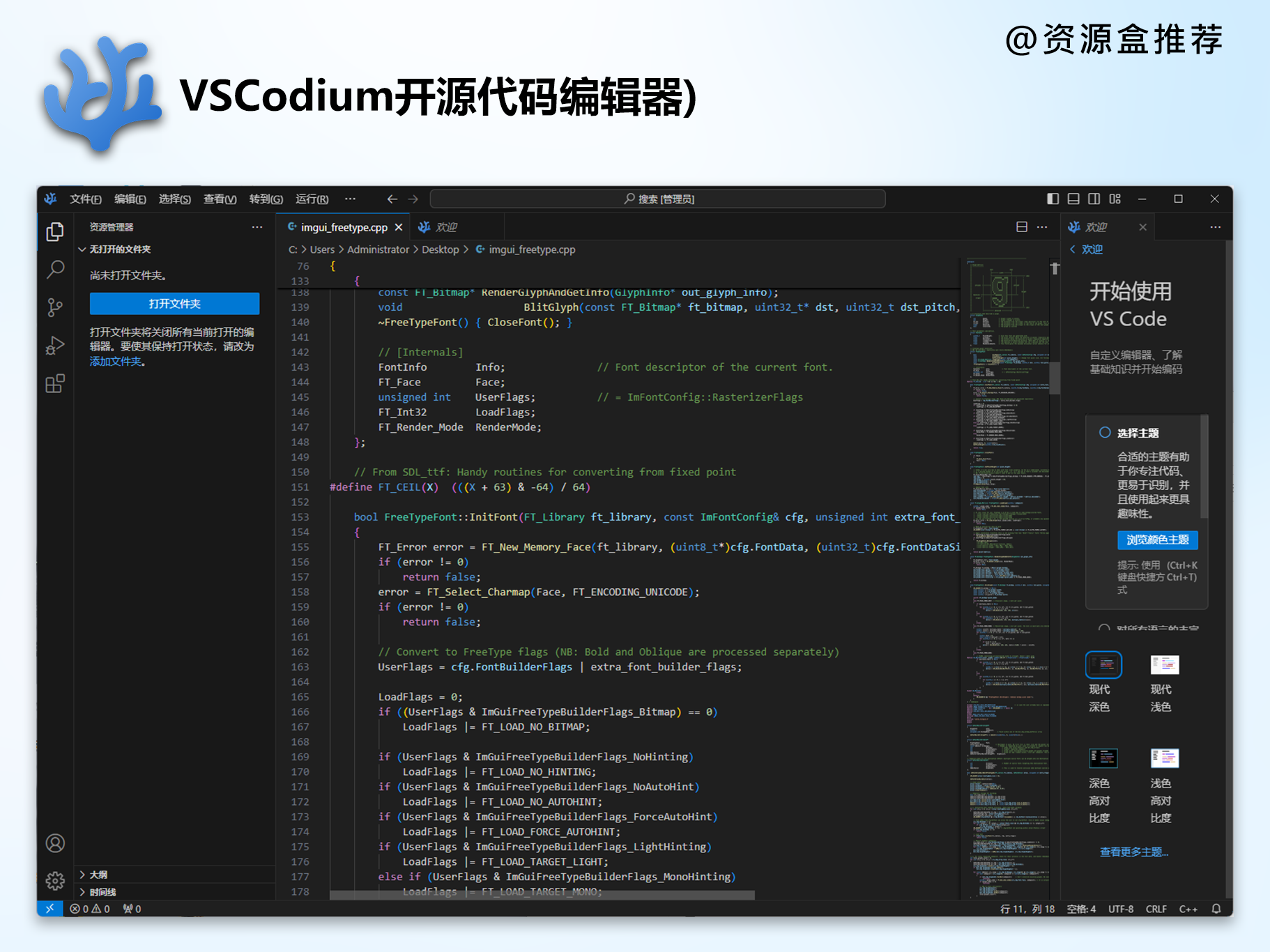
Task: Open the Search view in activity bar
Action: click(55, 270)
